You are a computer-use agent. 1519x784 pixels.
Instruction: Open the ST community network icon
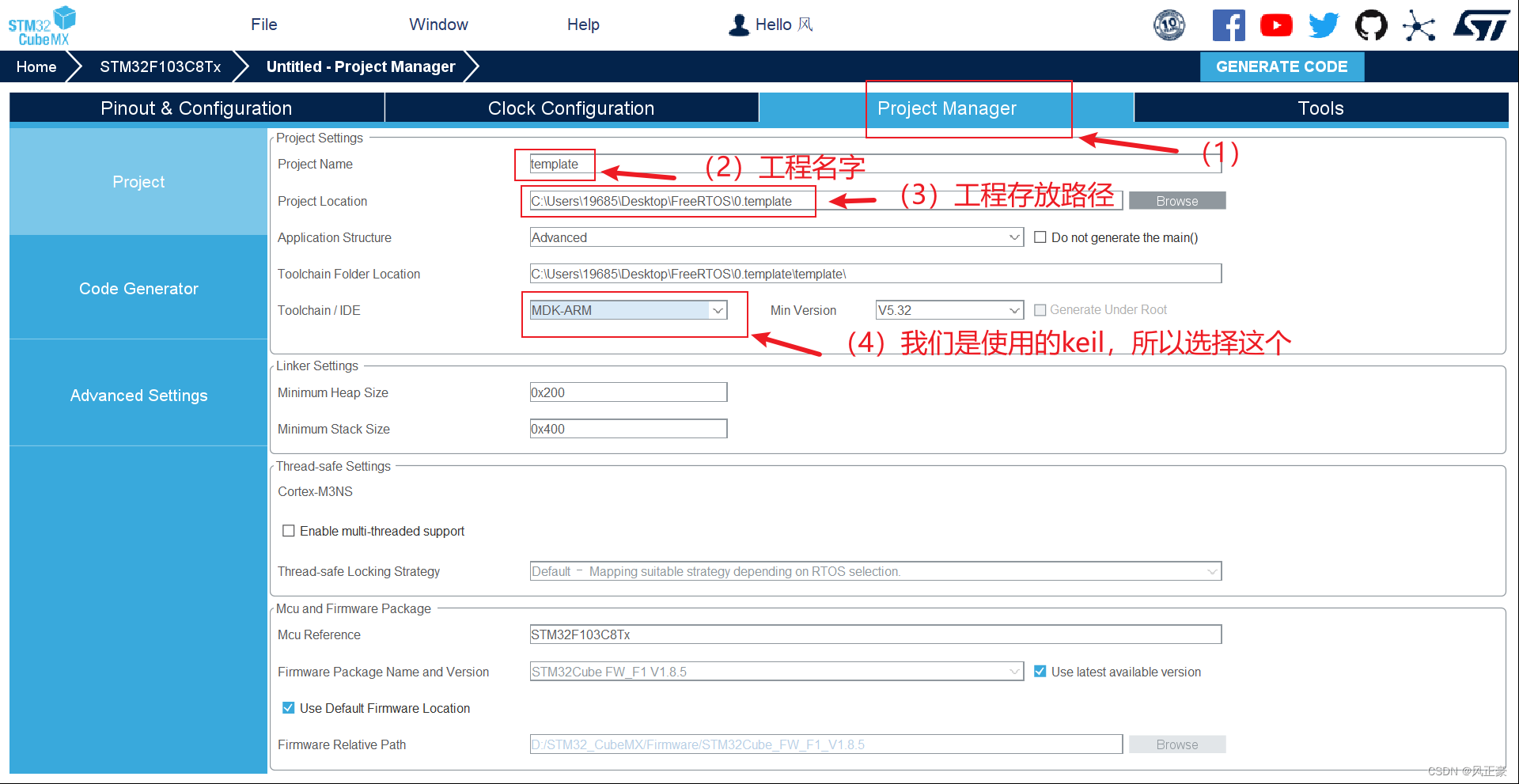tap(1419, 25)
